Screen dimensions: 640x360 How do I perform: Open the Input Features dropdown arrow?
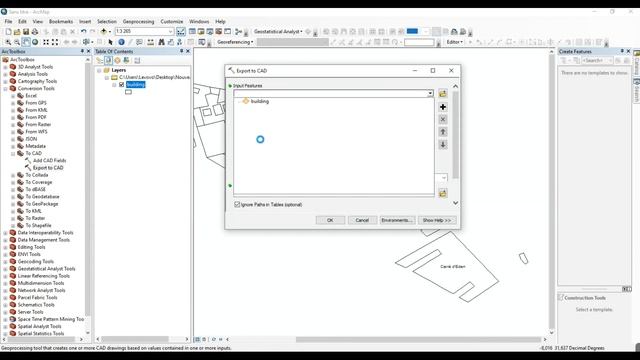(430, 93)
